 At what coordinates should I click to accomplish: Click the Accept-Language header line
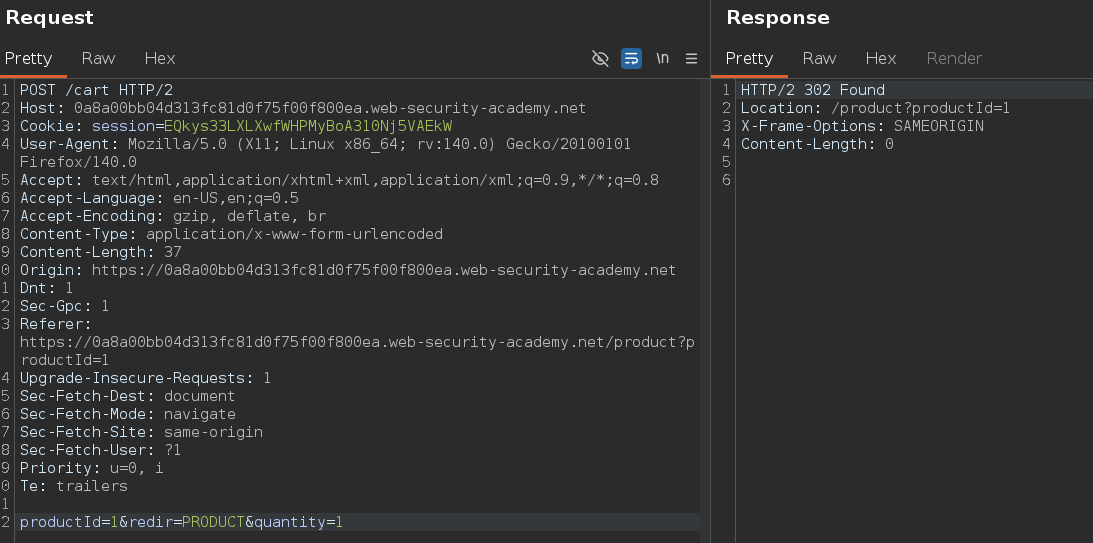(159, 198)
